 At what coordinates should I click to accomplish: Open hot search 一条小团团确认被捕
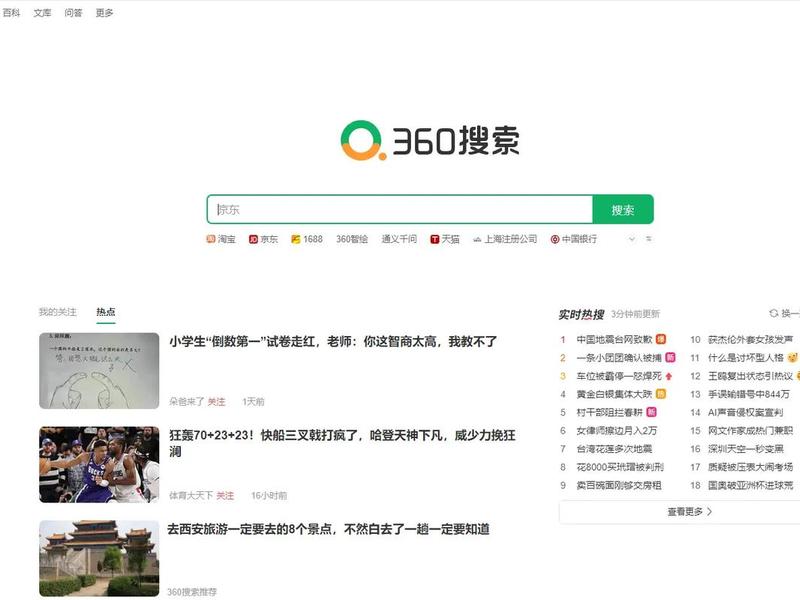point(619,358)
